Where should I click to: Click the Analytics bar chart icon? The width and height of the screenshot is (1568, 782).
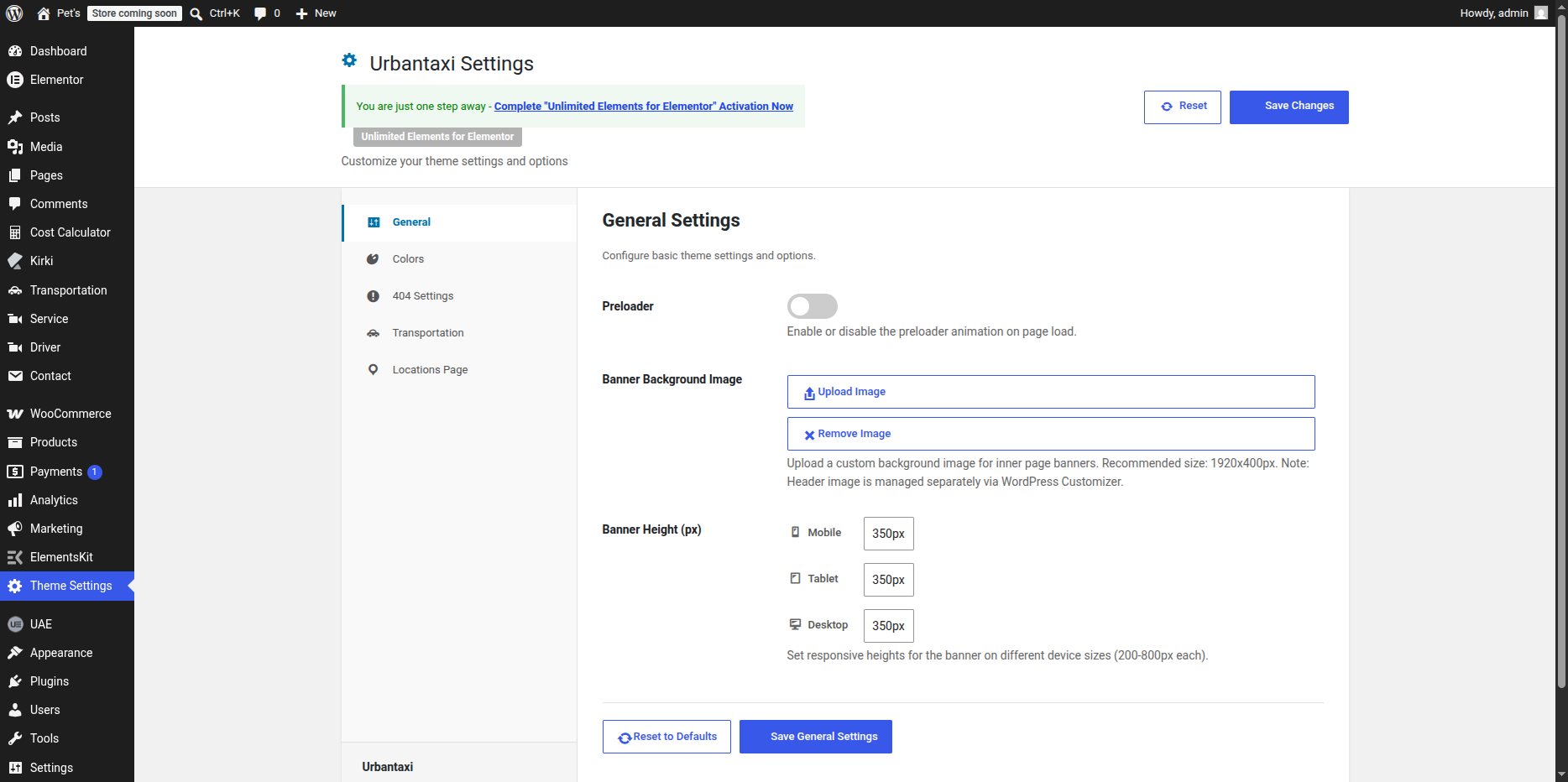click(15, 500)
